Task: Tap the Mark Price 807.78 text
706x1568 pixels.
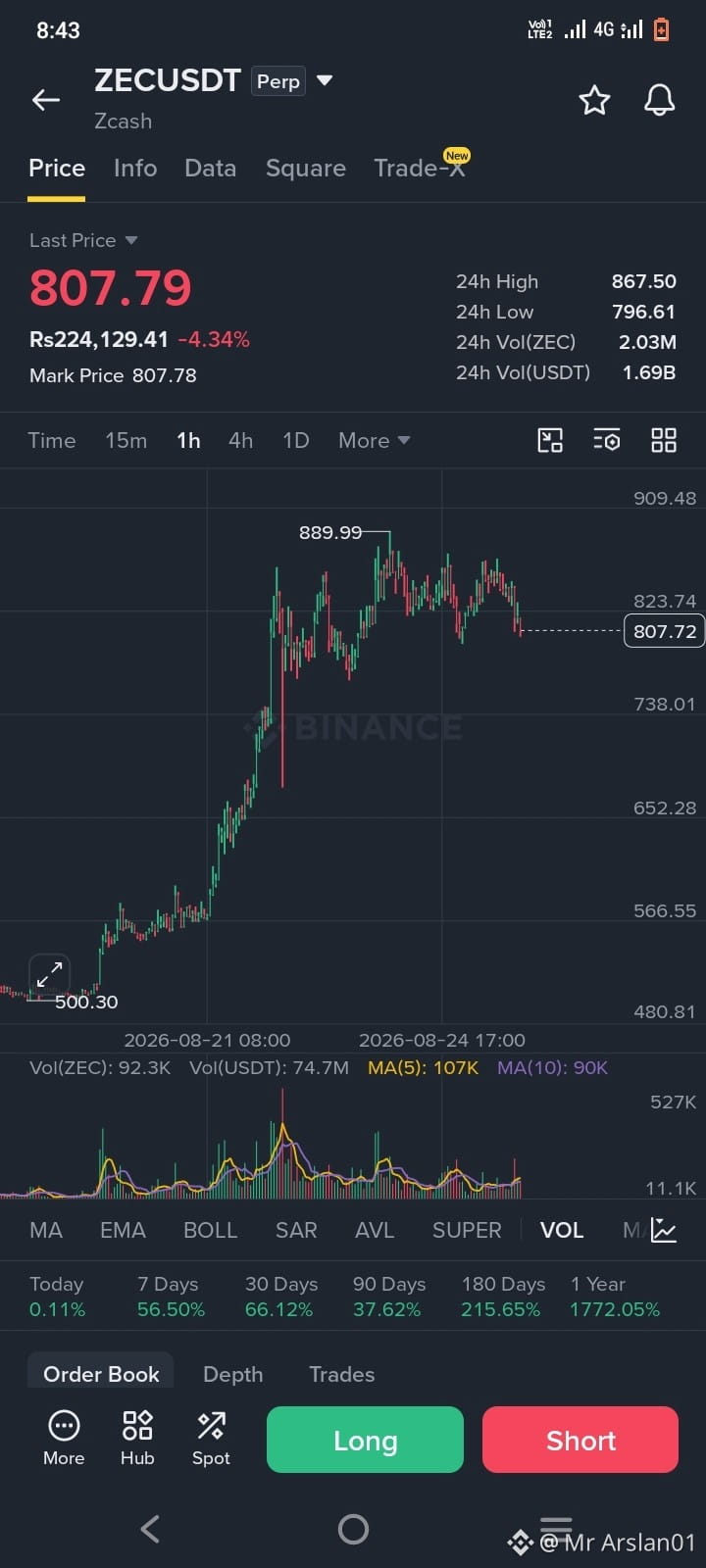Action: (113, 375)
